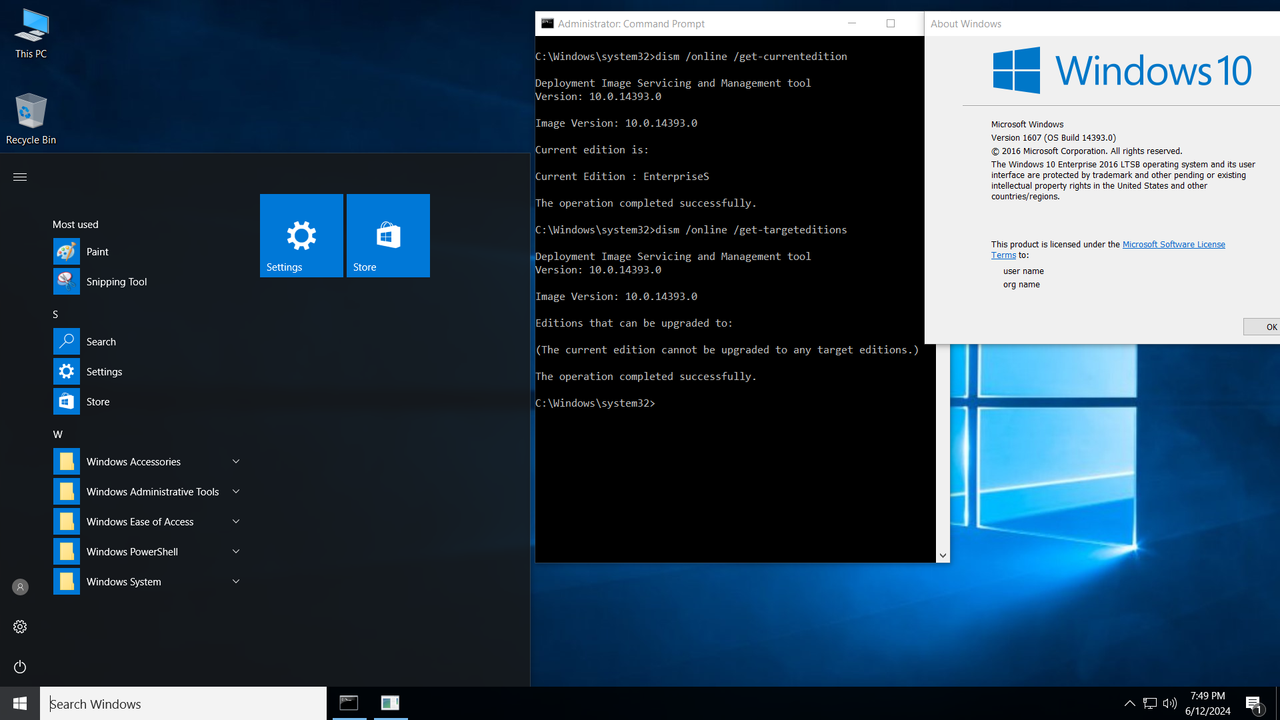Viewport: 1280px width, 720px height.
Task: Open the user account icon in Start
Action: tap(20, 587)
